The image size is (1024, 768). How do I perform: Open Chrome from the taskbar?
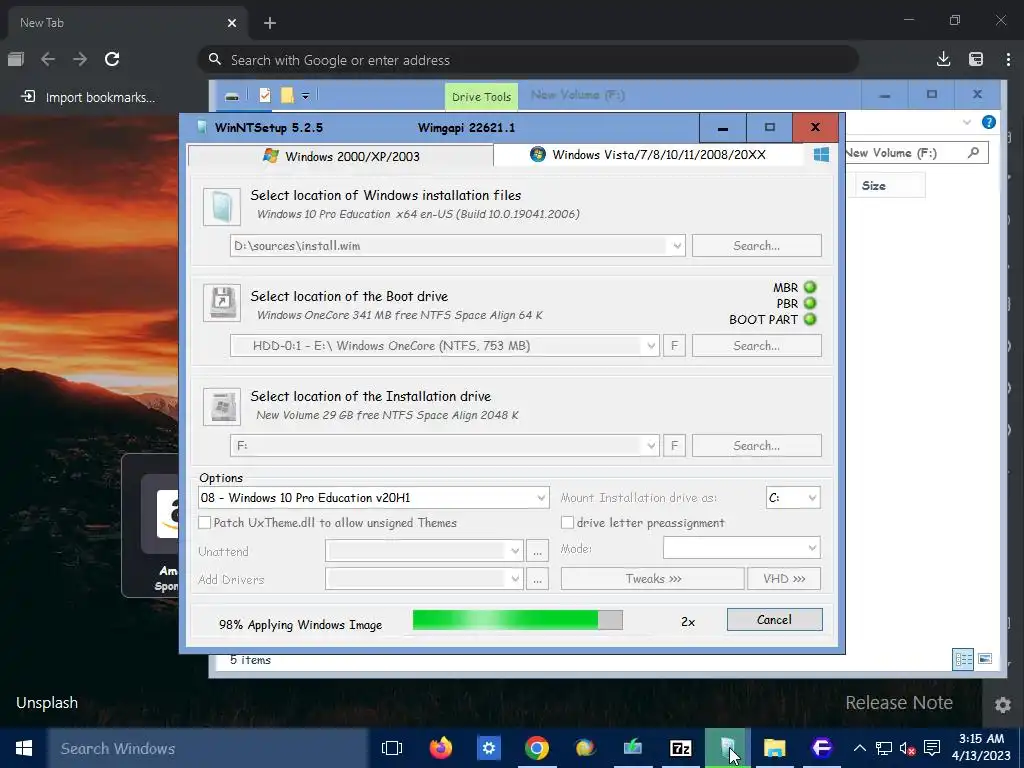pyautogui.click(x=536, y=748)
